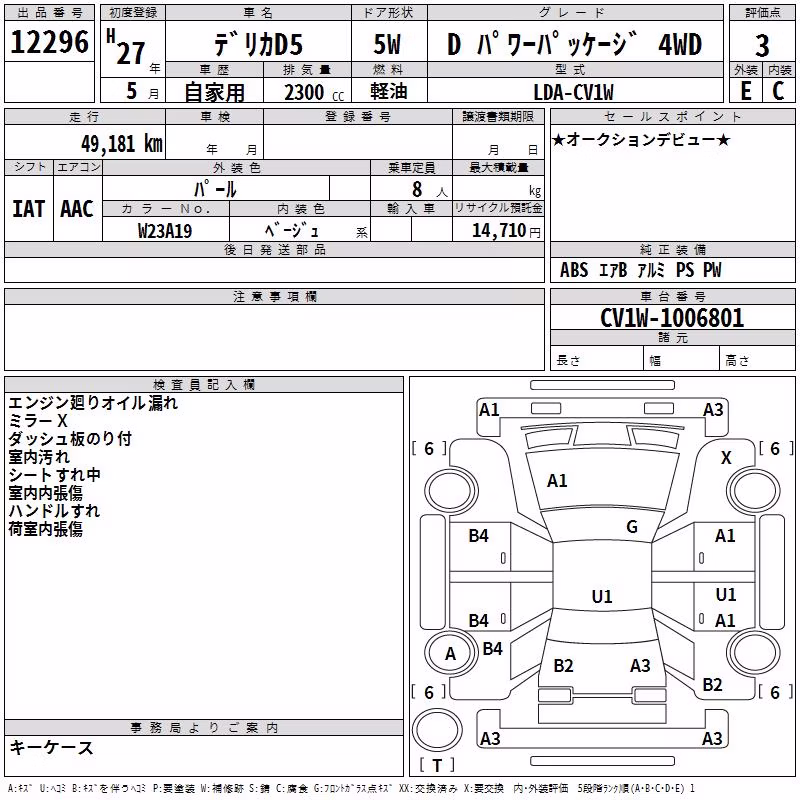Click the A1 mark on front bumper corner
The height and width of the screenshot is (800, 800).
489,410
